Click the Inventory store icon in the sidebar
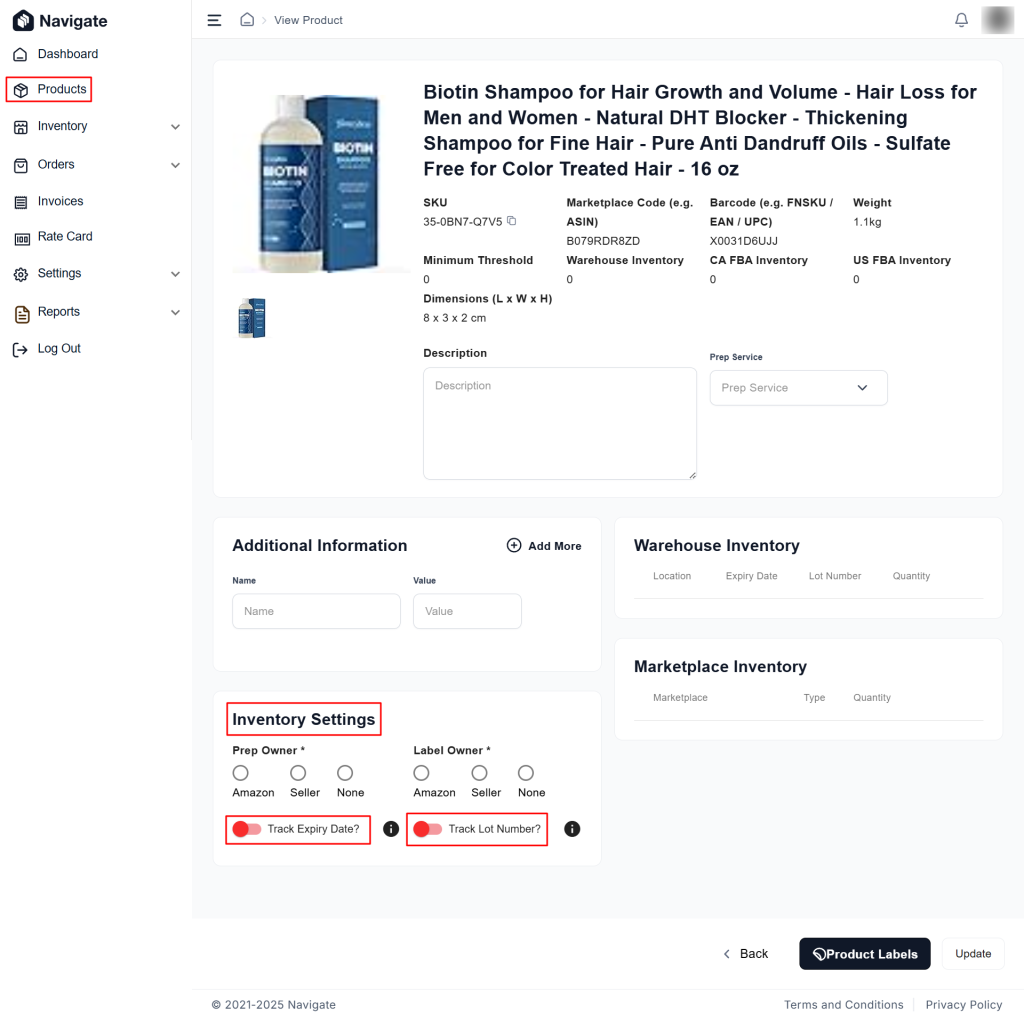The image size is (1024, 1022). click(21, 127)
